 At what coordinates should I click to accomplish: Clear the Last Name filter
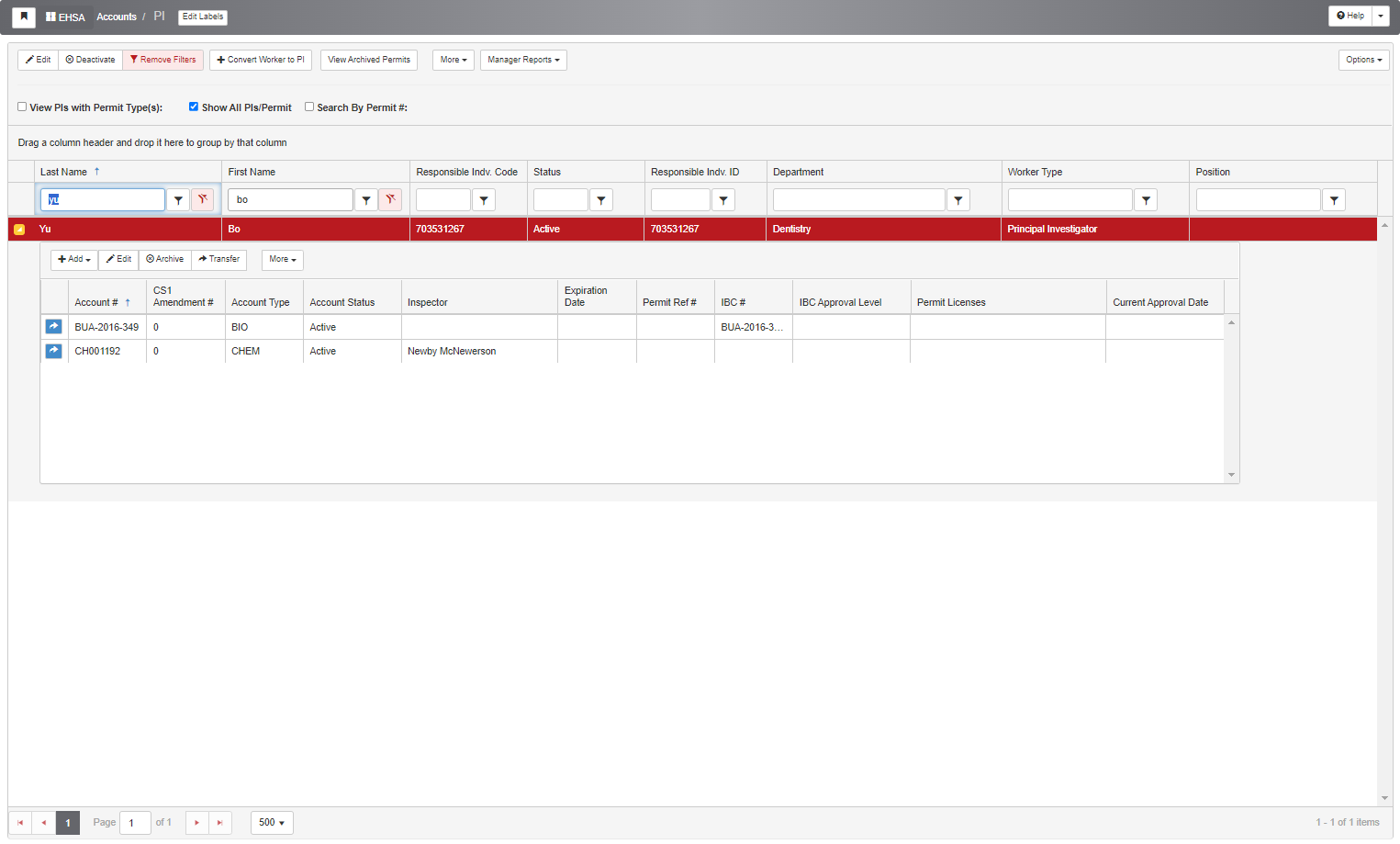[x=203, y=199]
